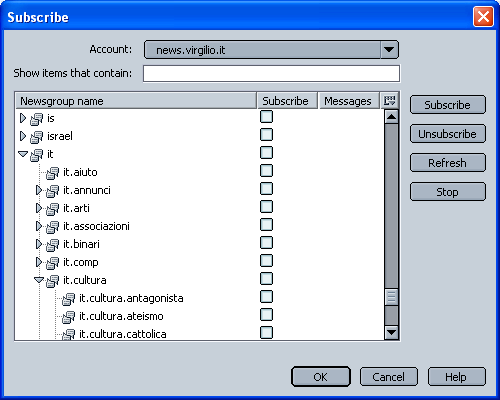Viewport: 500px width, 400px height.
Task: Click the it.cultura.antagonista newsgroup icon
Action: click(x=68, y=298)
